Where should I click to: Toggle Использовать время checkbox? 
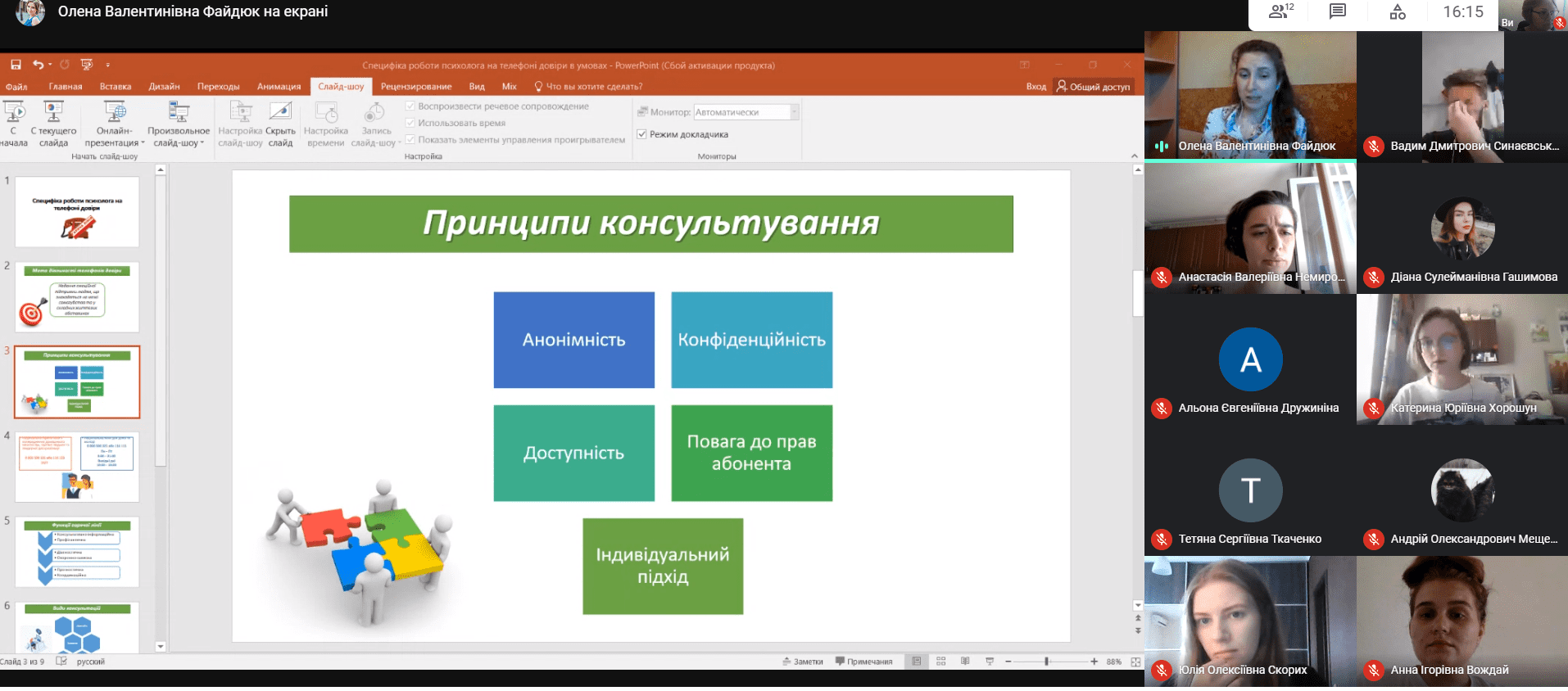coord(410,123)
